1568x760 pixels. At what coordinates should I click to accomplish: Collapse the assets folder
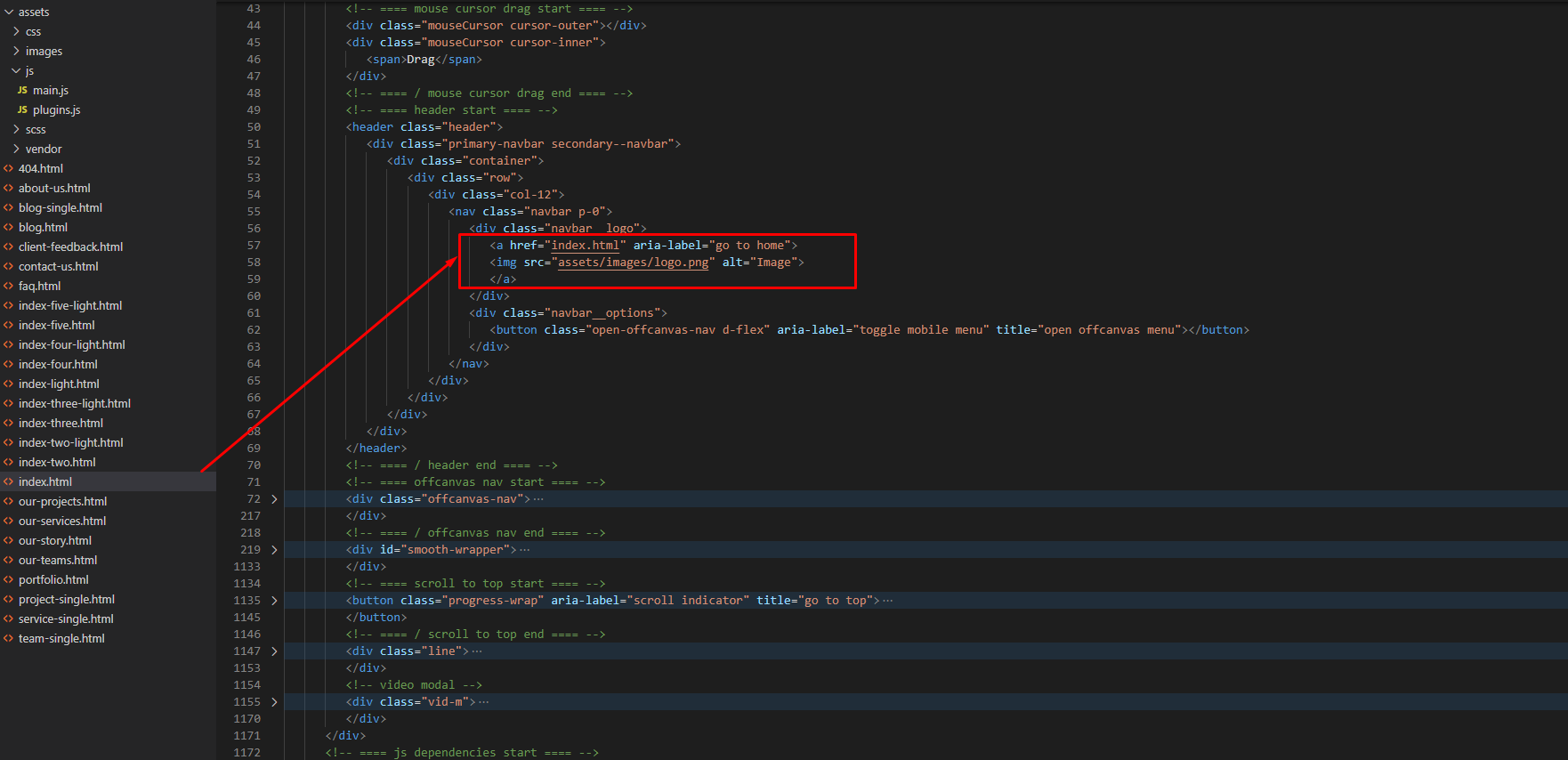click(x=9, y=12)
